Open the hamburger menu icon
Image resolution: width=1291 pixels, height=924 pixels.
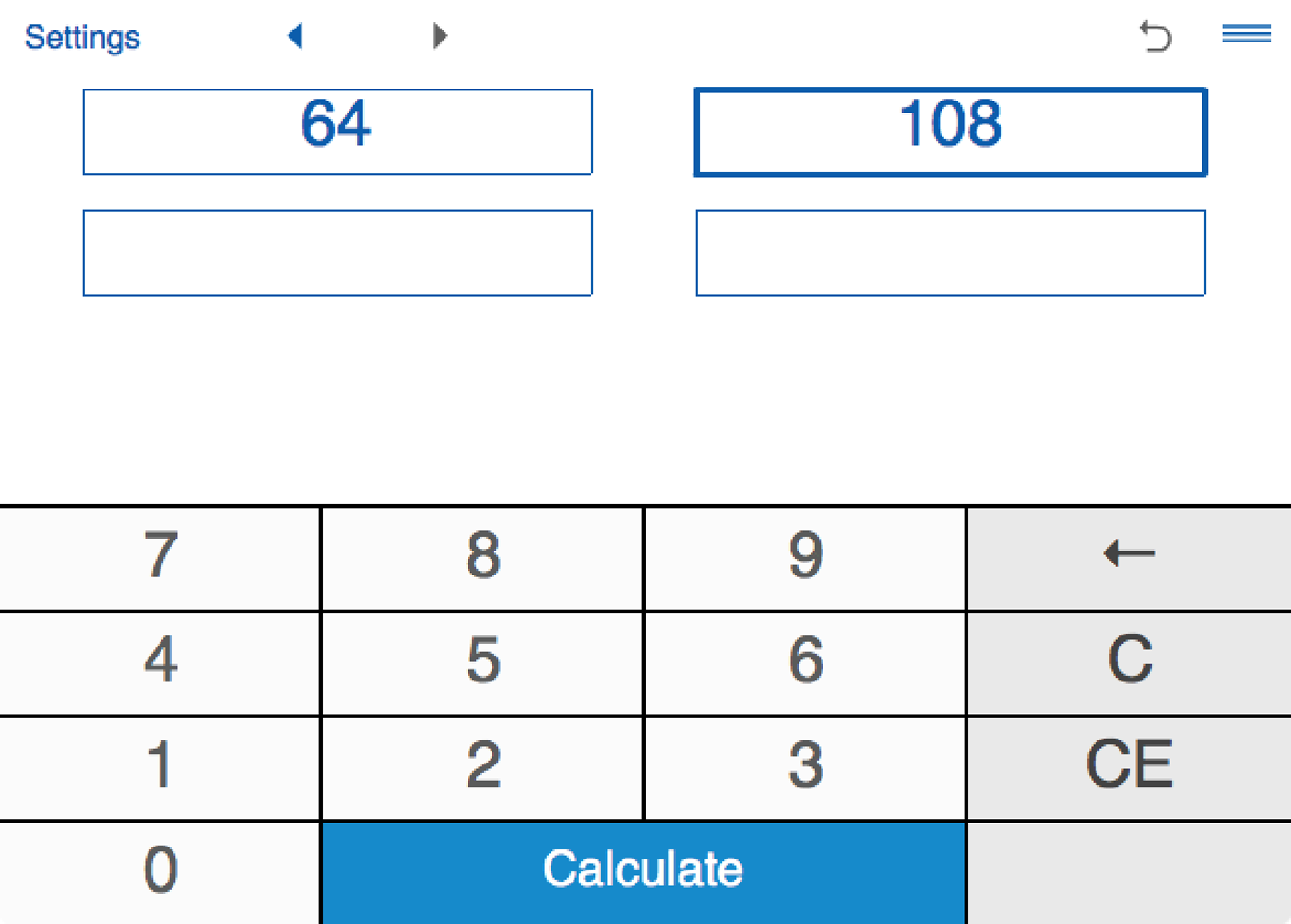tap(1246, 34)
